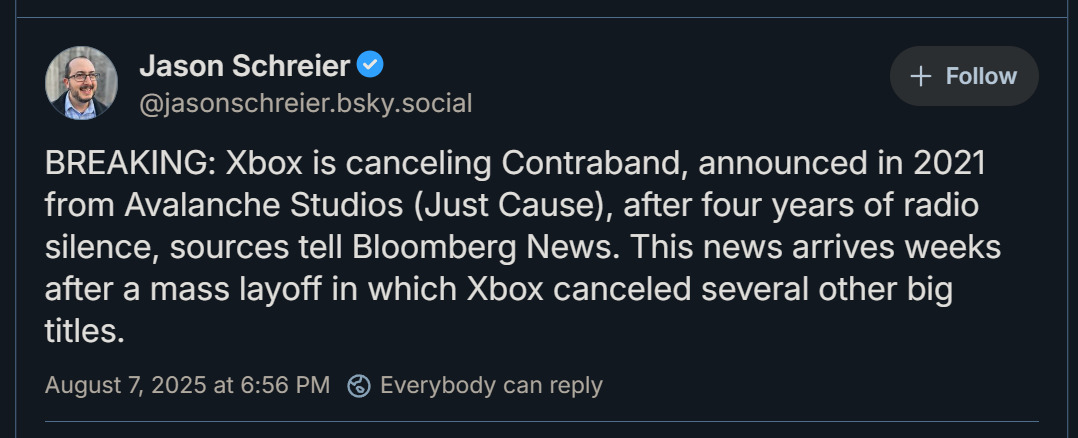Image resolution: width=1078 pixels, height=438 pixels.
Task: Click the word 'Follow' on the button
Action: coord(981,76)
